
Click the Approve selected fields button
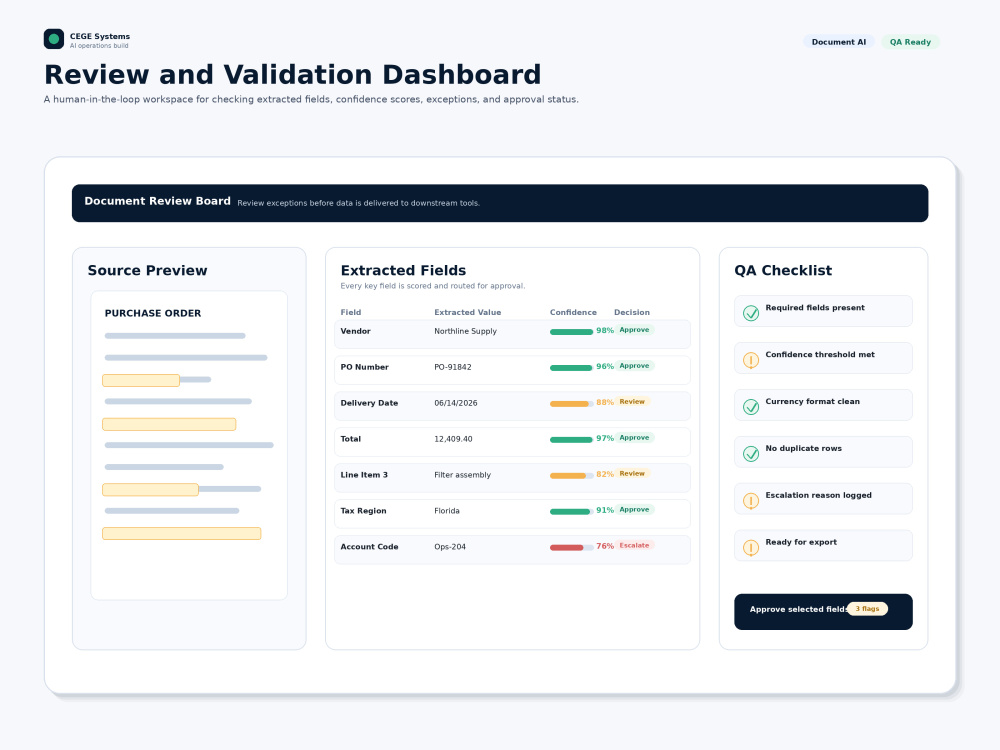[x=823, y=612]
